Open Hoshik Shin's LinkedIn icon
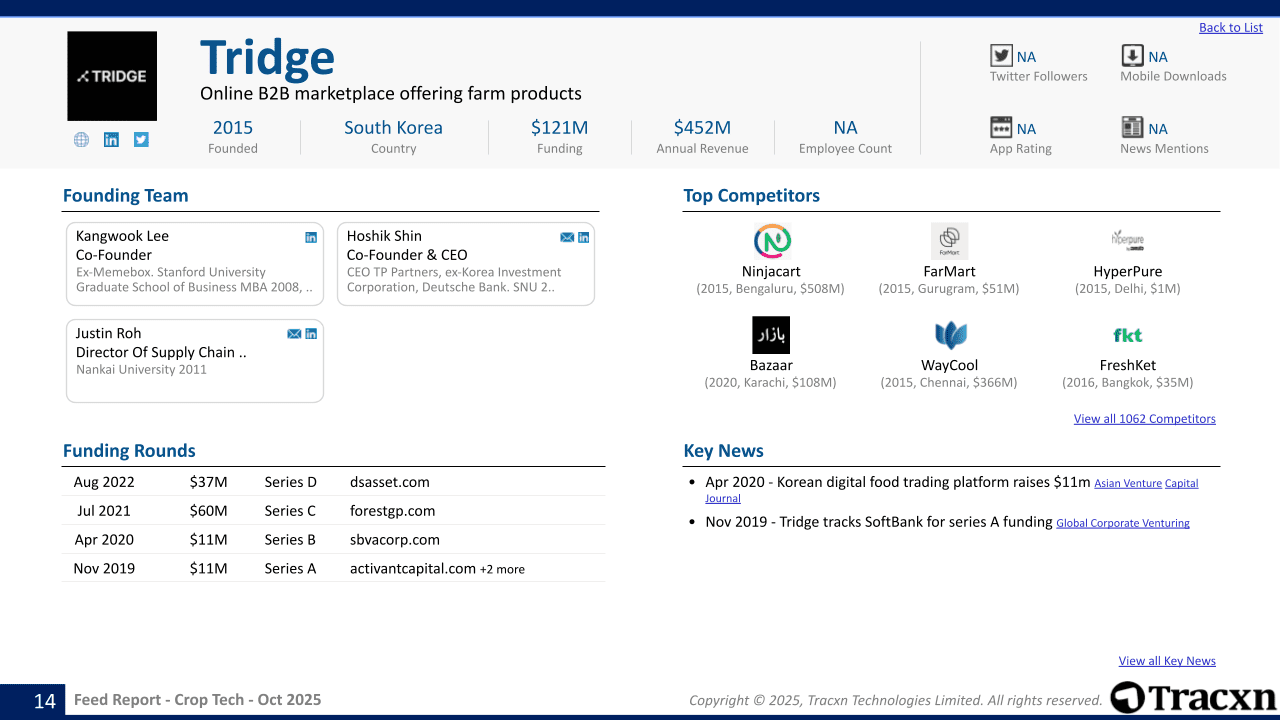This screenshot has width=1280, height=720. [584, 237]
